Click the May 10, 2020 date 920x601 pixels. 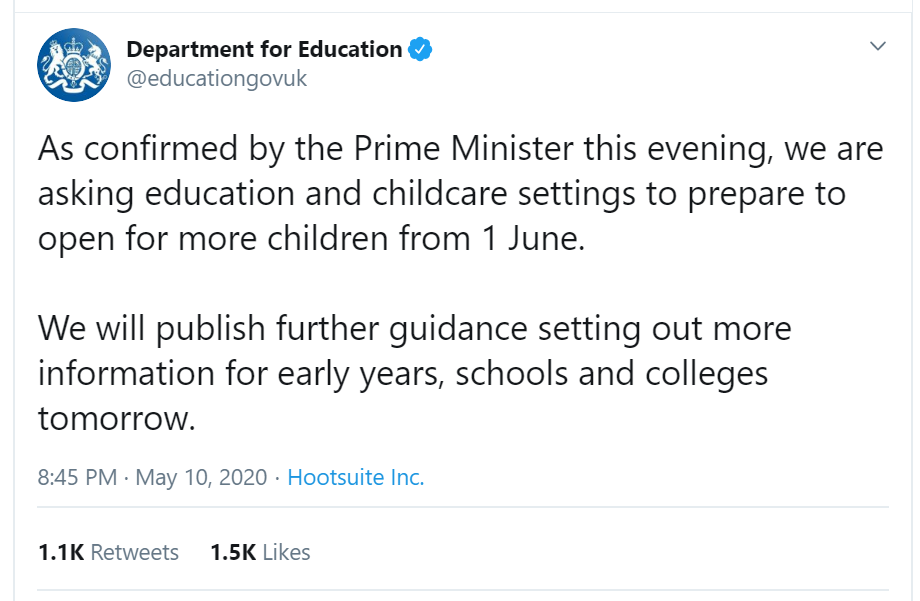pyautogui.click(x=201, y=477)
